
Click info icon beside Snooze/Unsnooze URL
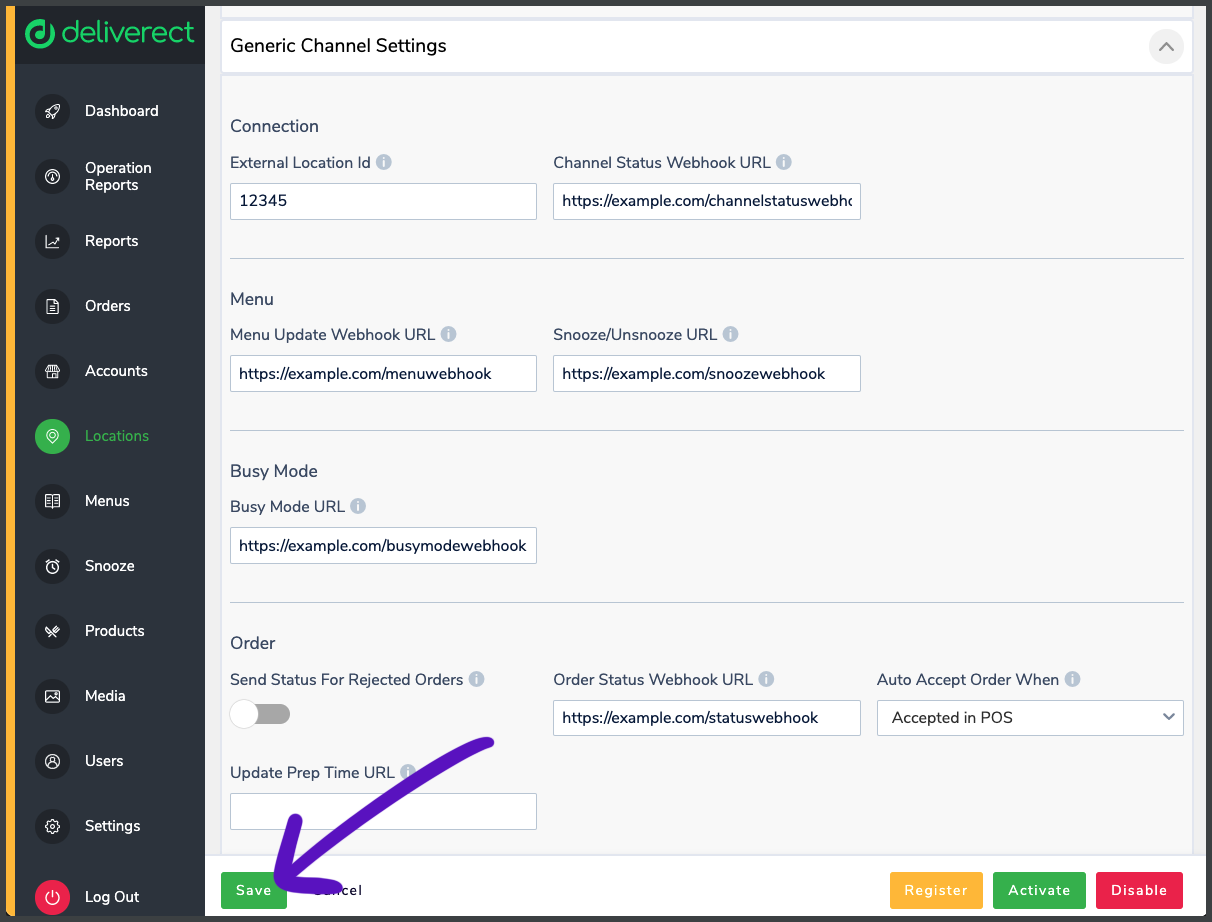tap(731, 334)
